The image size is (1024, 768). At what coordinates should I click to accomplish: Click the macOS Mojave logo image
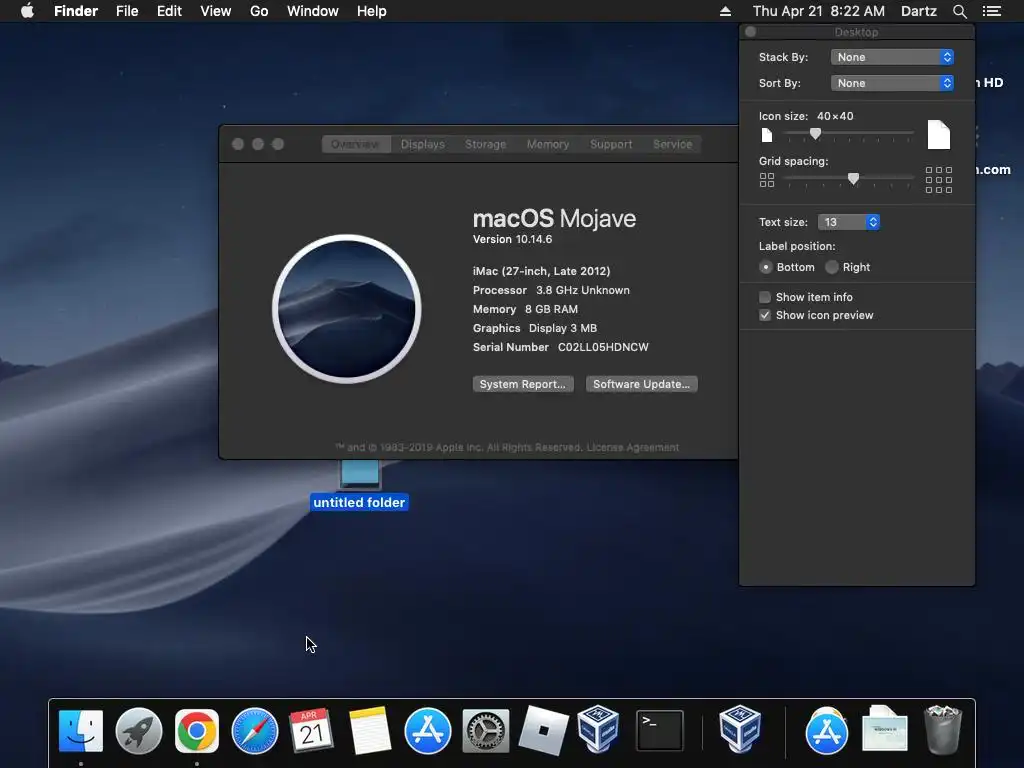pos(347,309)
